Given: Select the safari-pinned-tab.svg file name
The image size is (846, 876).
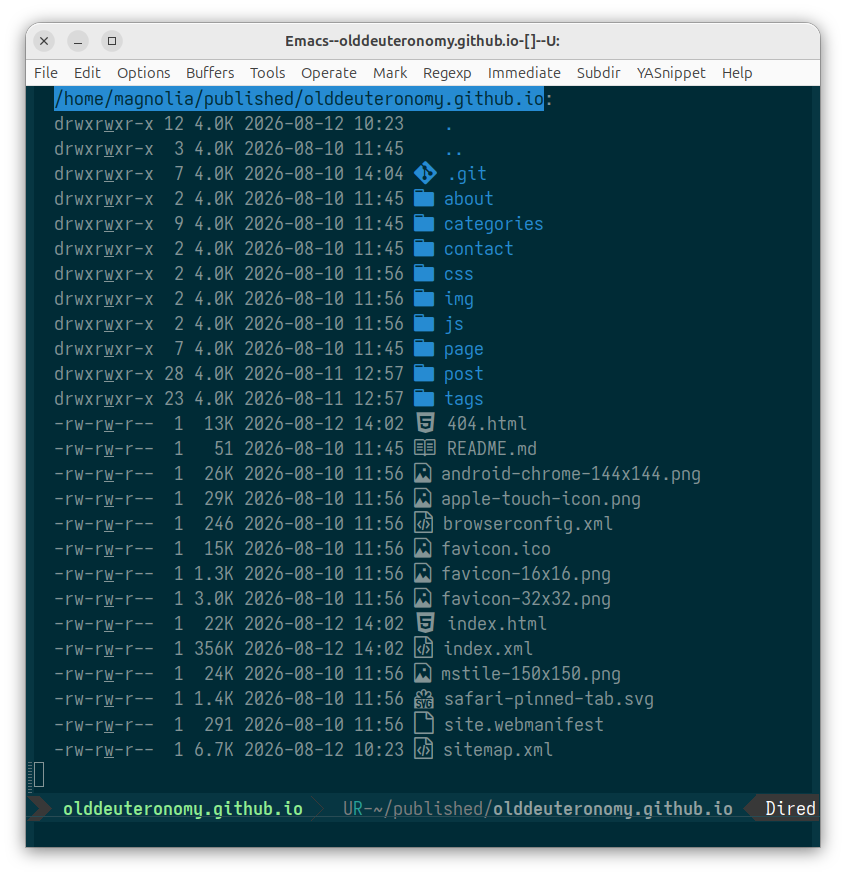Looking at the screenshot, I should [549, 699].
